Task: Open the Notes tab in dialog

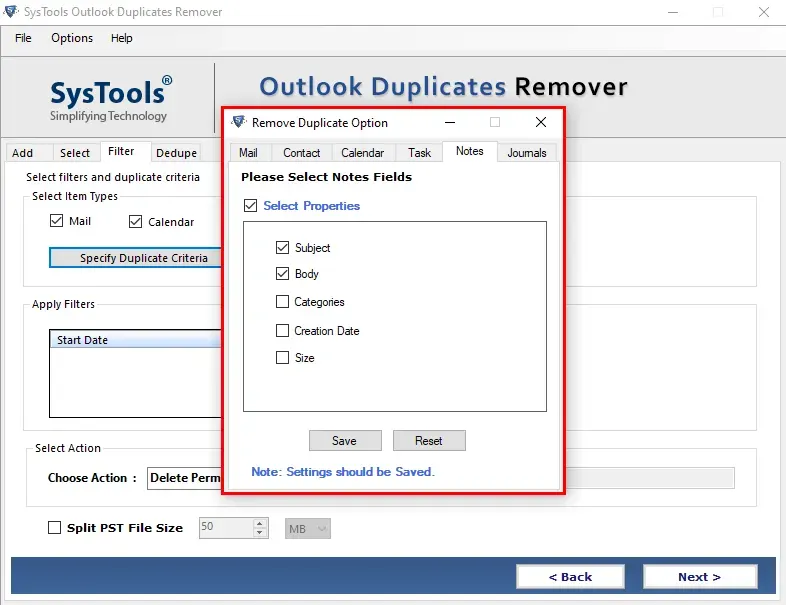Action: click(470, 151)
